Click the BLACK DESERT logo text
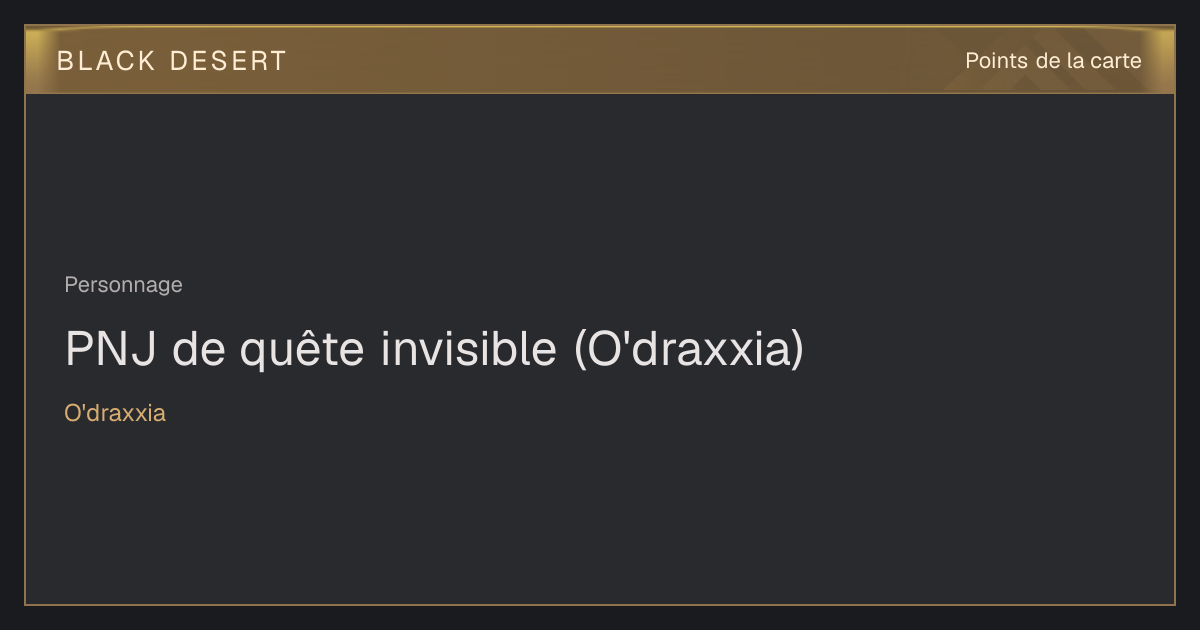The height and width of the screenshot is (630, 1200). coord(172,61)
